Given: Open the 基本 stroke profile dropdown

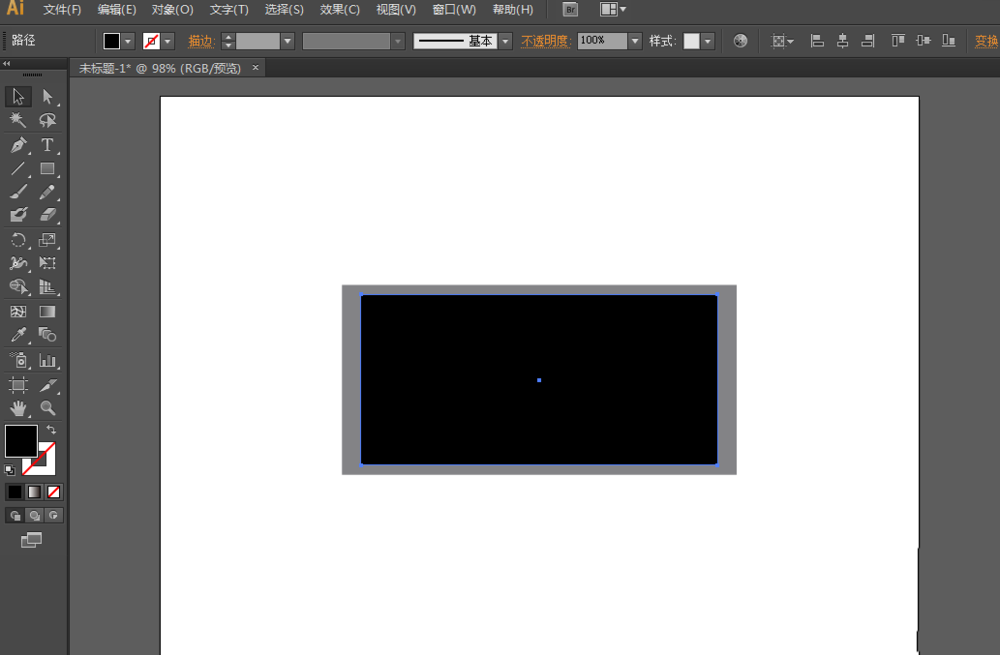Looking at the screenshot, I should [505, 41].
